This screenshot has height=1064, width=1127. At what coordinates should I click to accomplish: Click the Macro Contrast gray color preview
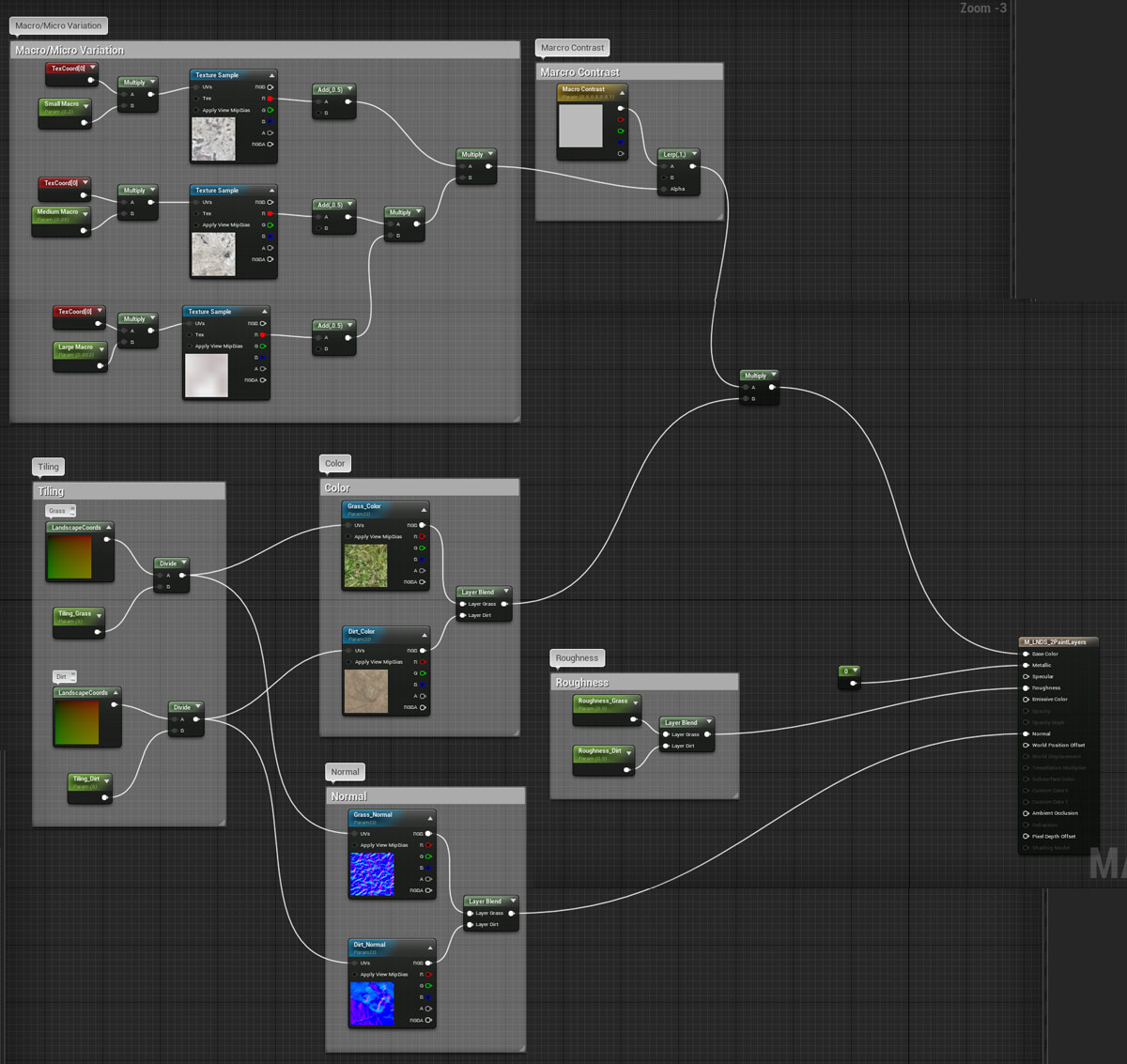[x=580, y=126]
